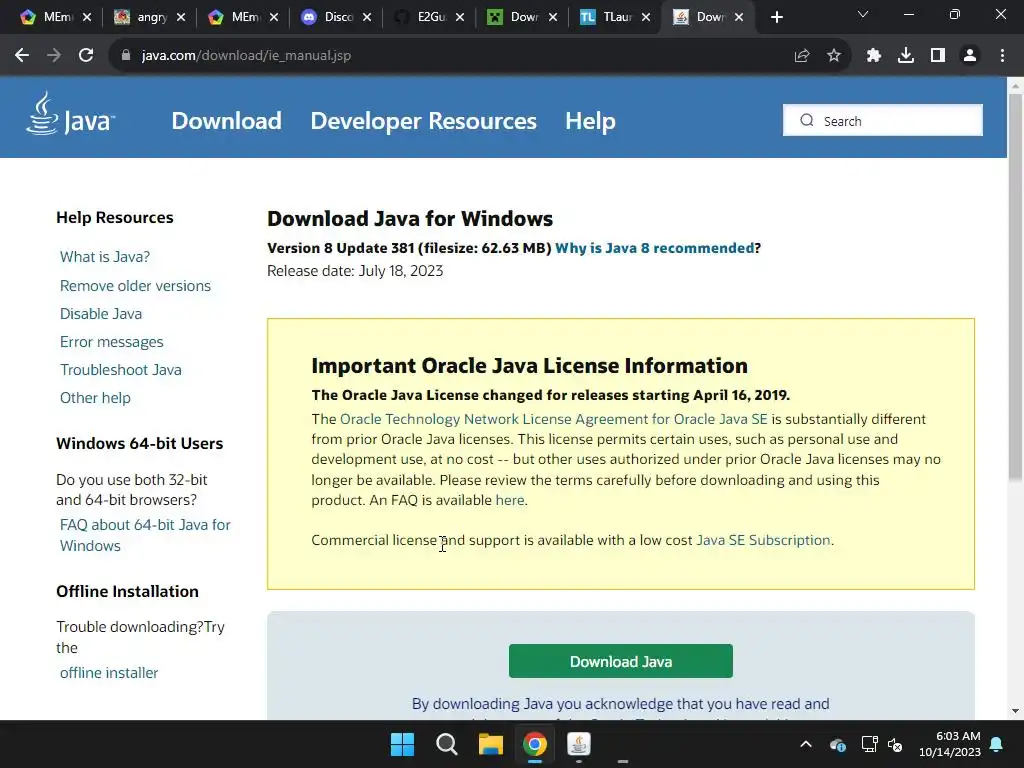Open notification bell in system tray
The image size is (1024, 768).
click(996, 744)
